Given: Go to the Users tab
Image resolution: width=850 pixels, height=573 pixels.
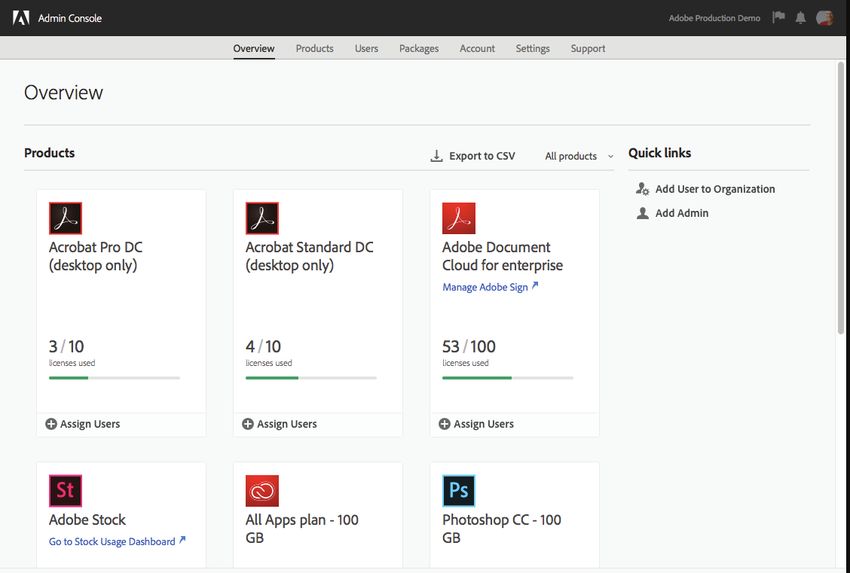Looking at the screenshot, I should point(366,48).
